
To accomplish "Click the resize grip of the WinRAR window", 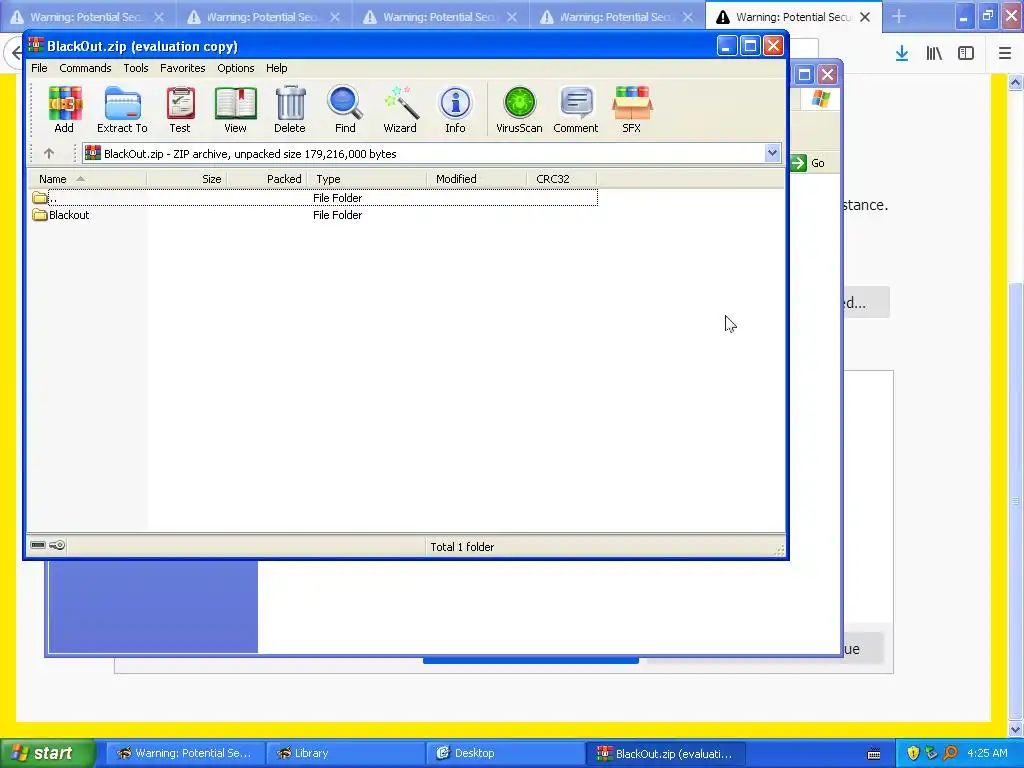I will 778,550.
